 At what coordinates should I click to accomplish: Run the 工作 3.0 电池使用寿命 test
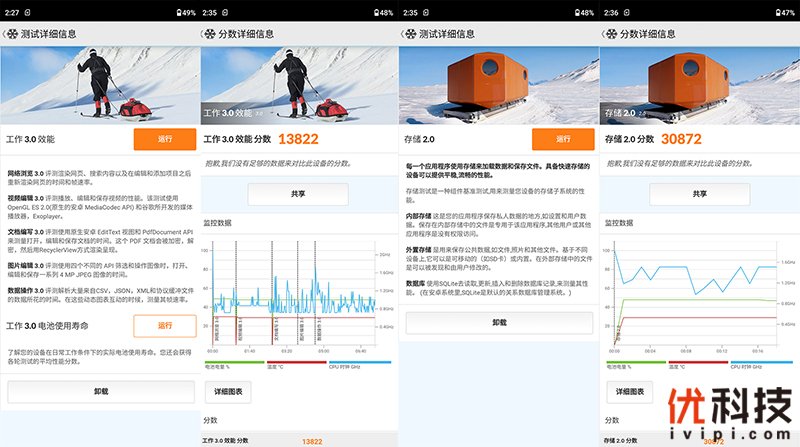[165, 325]
